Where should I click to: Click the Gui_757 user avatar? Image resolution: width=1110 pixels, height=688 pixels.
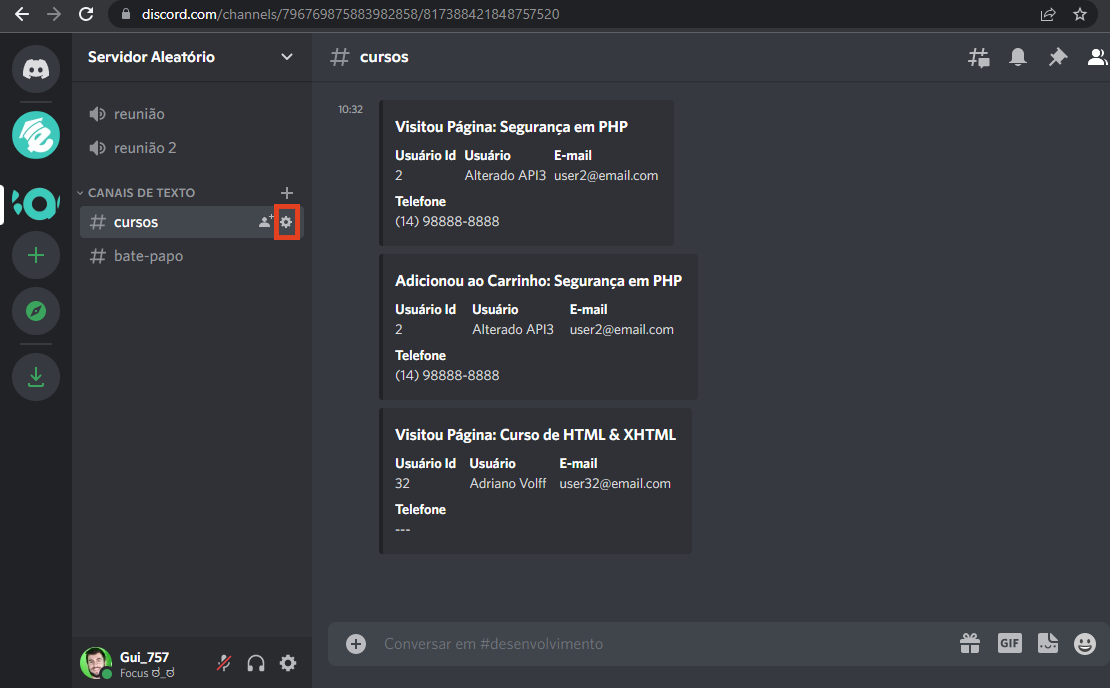click(96, 663)
